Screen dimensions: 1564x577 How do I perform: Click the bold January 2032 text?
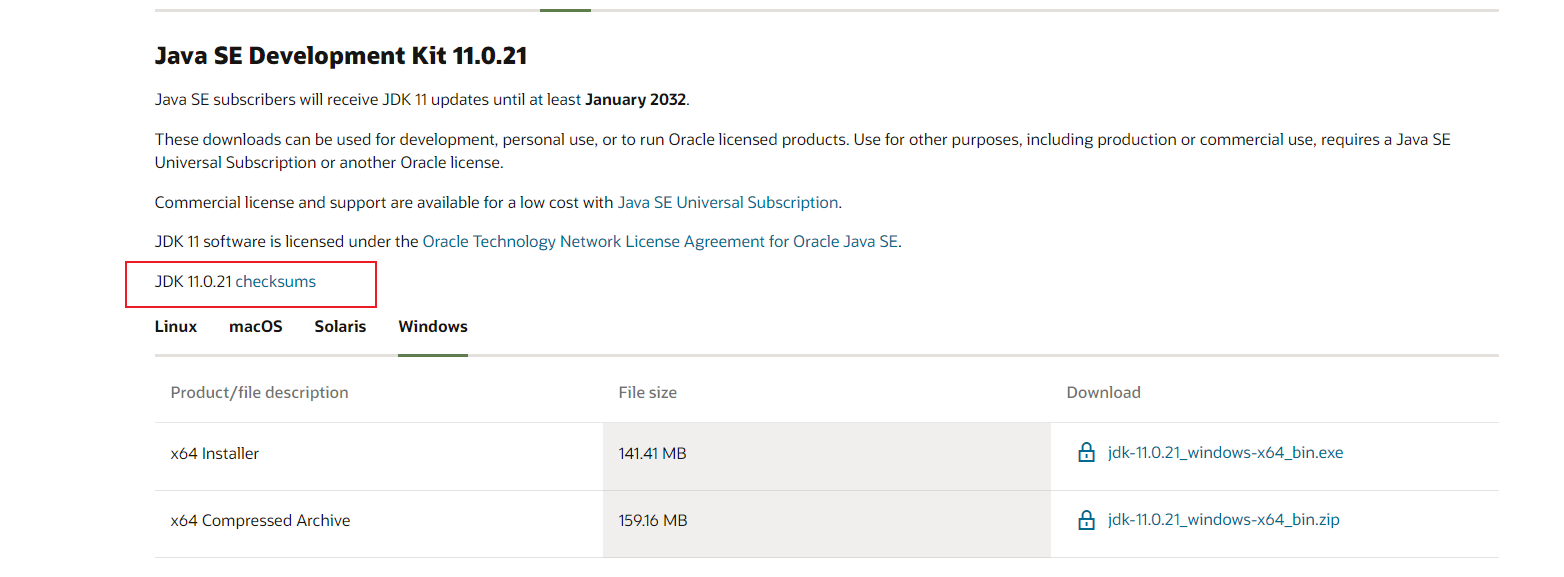point(636,100)
